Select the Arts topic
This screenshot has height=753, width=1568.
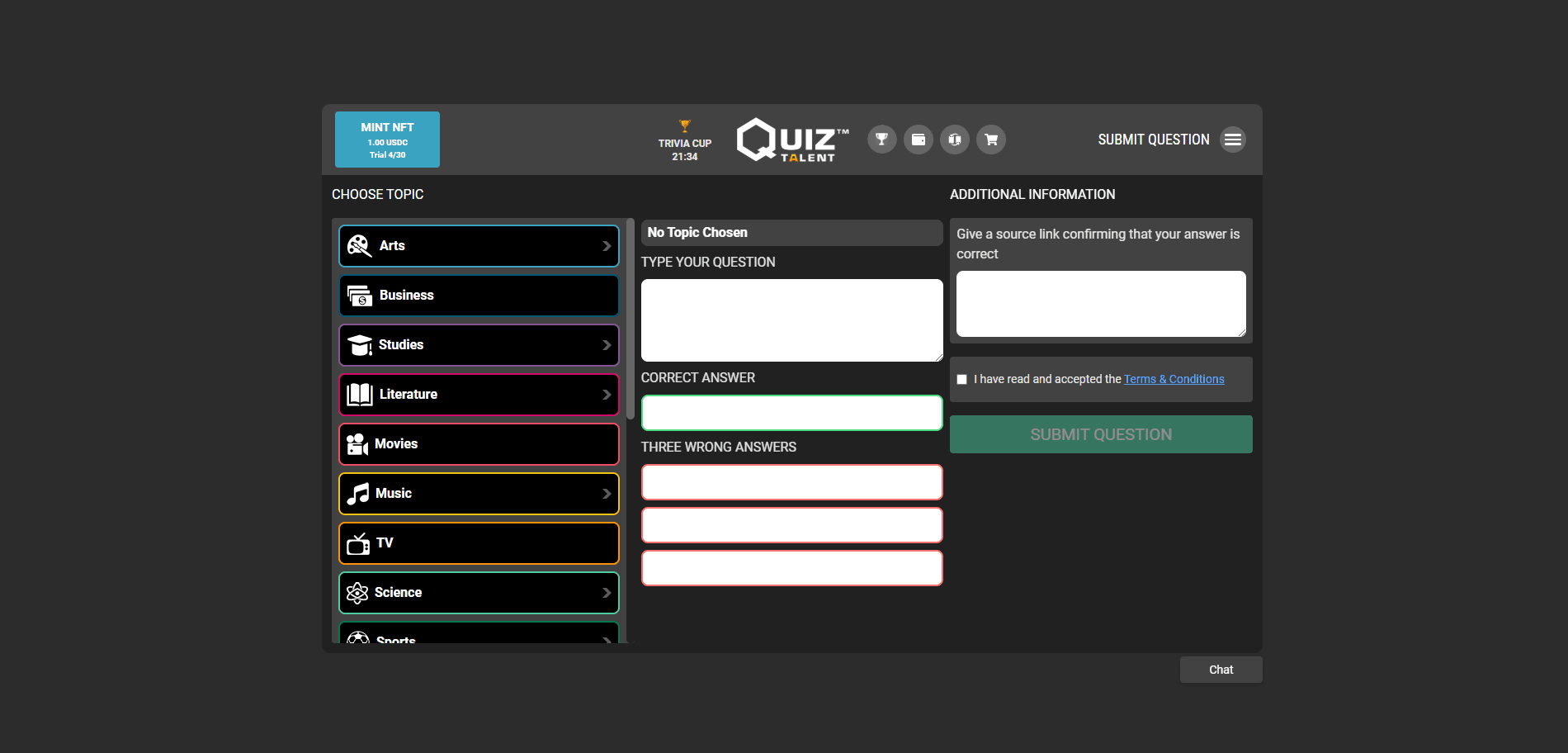pos(479,246)
